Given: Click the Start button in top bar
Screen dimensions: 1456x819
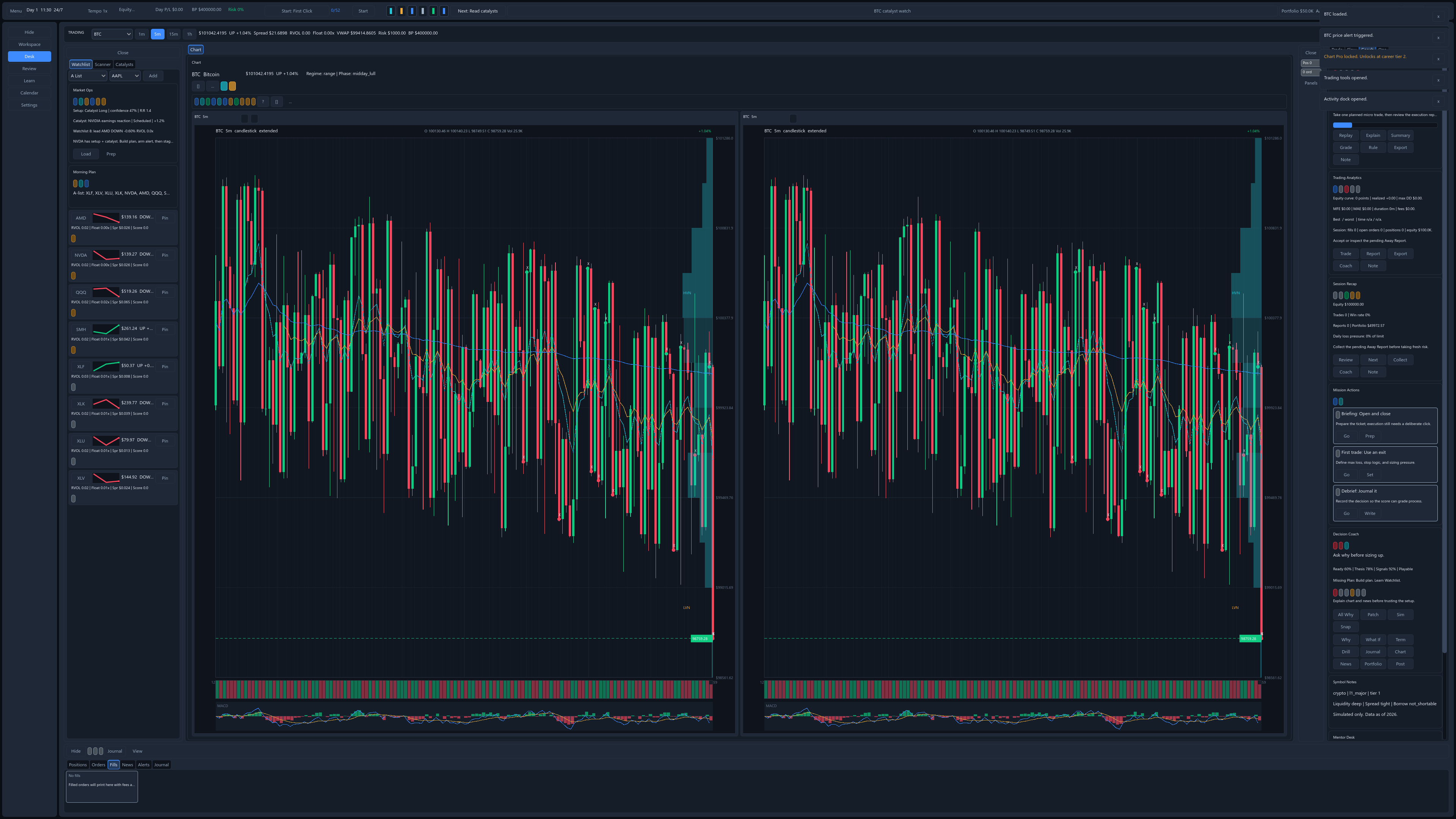Looking at the screenshot, I should coord(363,11).
